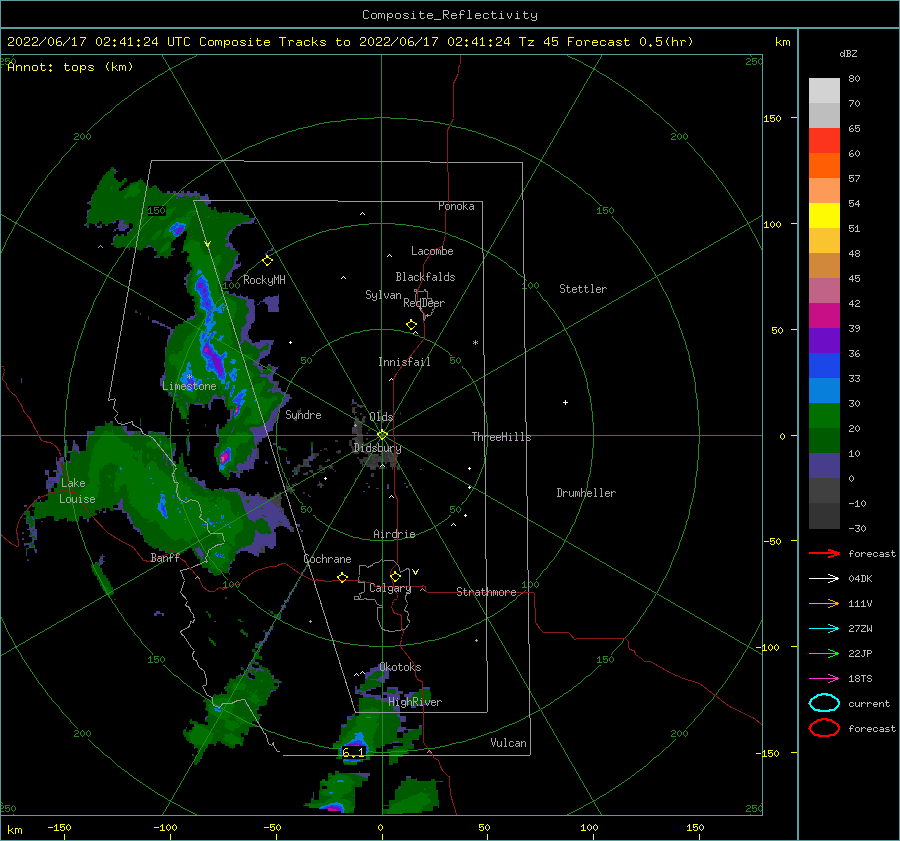
Task: Click the 'Annot: tops (km)' annotation text
Action: (x=70, y=67)
